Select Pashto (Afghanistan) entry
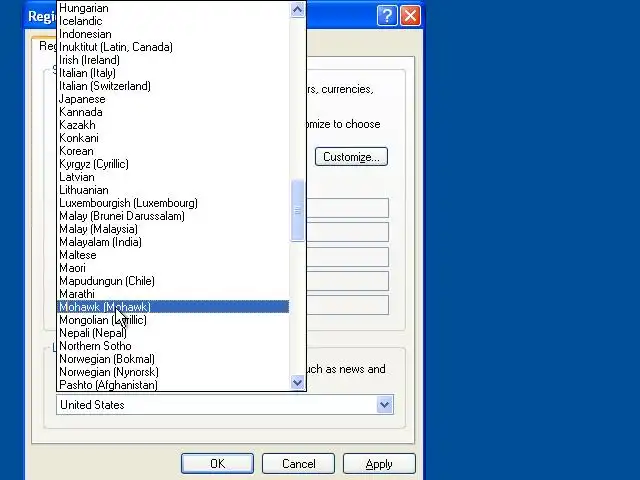This screenshot has width=640, height=480. [x=173, y=385]
